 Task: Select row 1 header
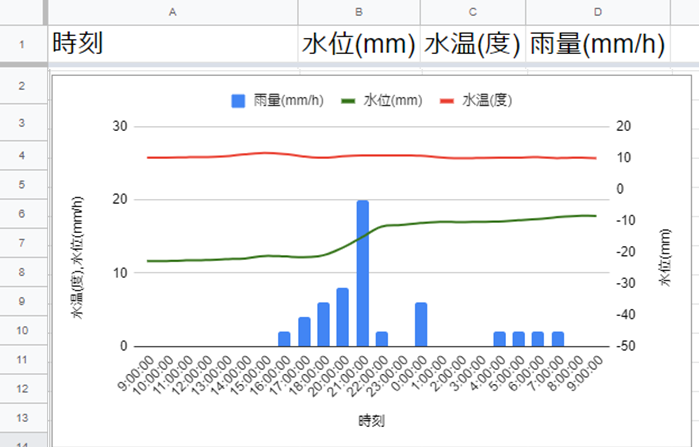tap(22, 45)
